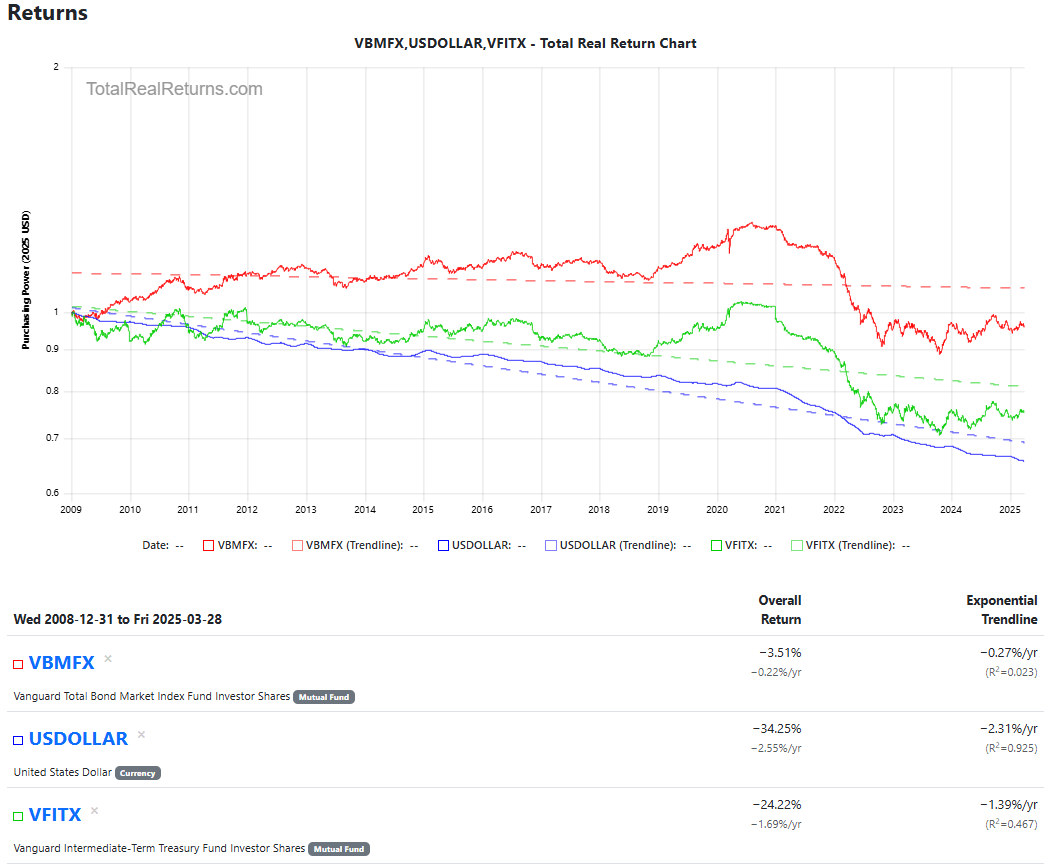Image resolution: width=1055 pixels, height=864 pixels.
Task: Click the R²=0.925 value
Action: [x=1011, y=748]
